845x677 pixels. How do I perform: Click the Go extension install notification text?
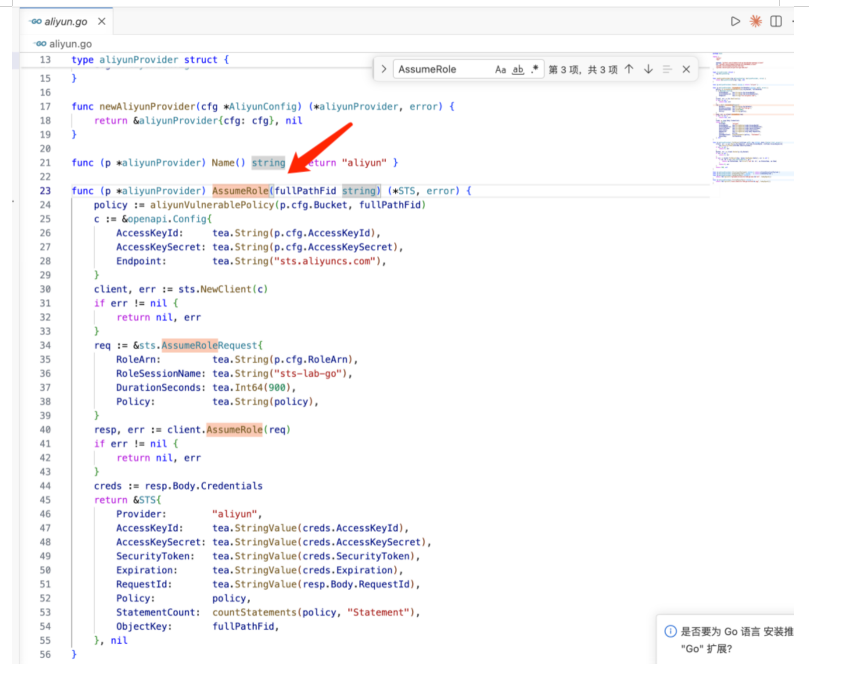pos(736,640)
